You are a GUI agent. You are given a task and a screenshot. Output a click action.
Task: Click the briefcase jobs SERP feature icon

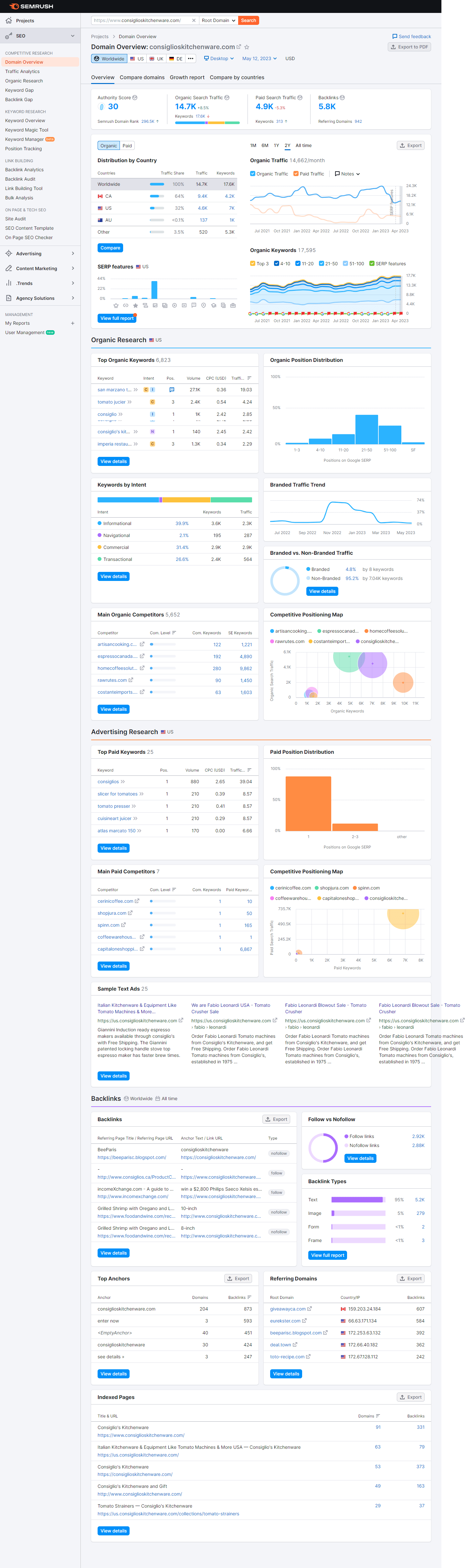pyautogui.click(x=233, y=306)
